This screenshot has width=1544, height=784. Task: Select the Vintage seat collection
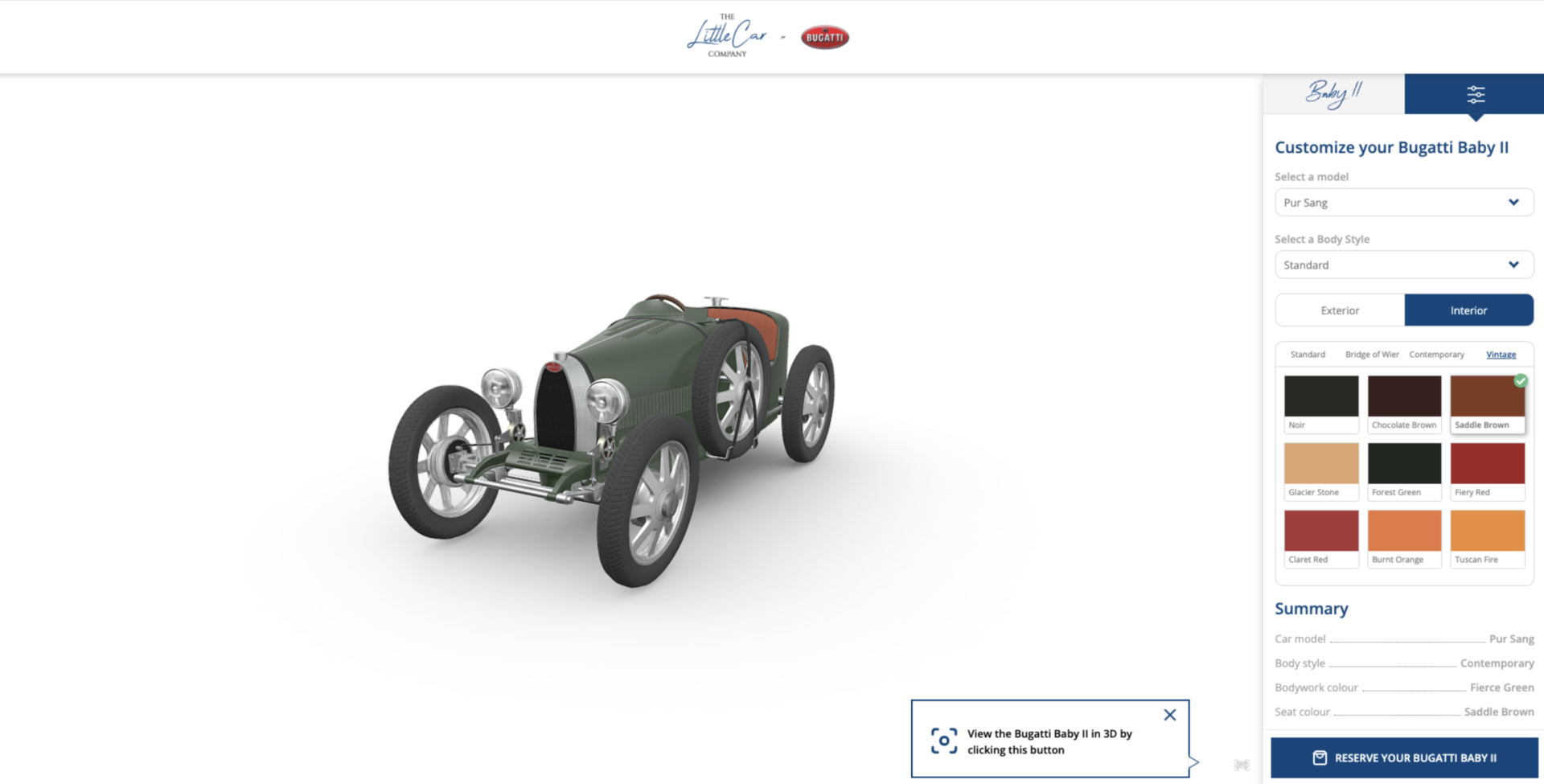[x=1501, y=354]
